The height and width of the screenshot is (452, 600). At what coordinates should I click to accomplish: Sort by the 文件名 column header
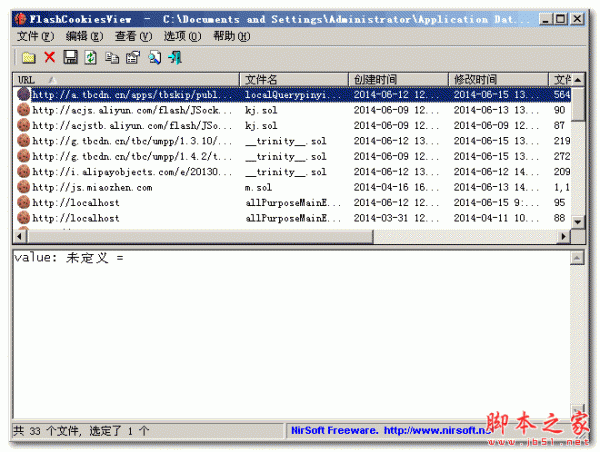coord(294,80)
